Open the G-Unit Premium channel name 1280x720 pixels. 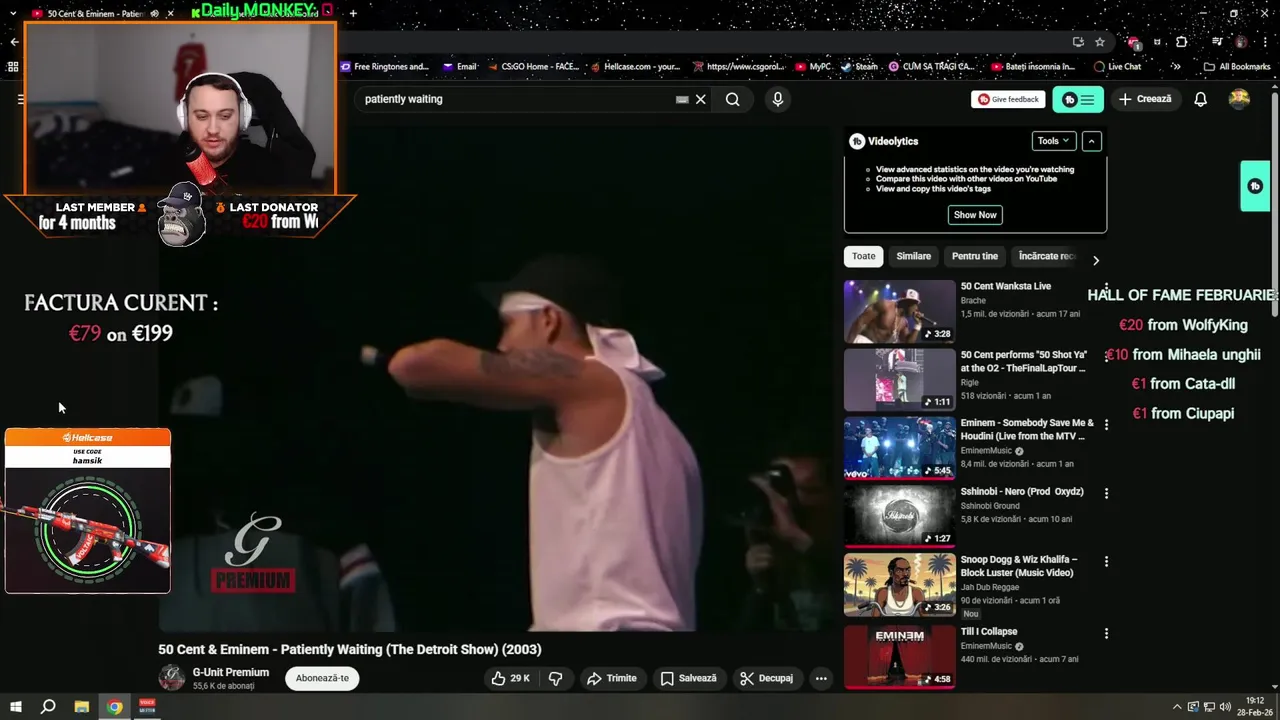point(231,672)
